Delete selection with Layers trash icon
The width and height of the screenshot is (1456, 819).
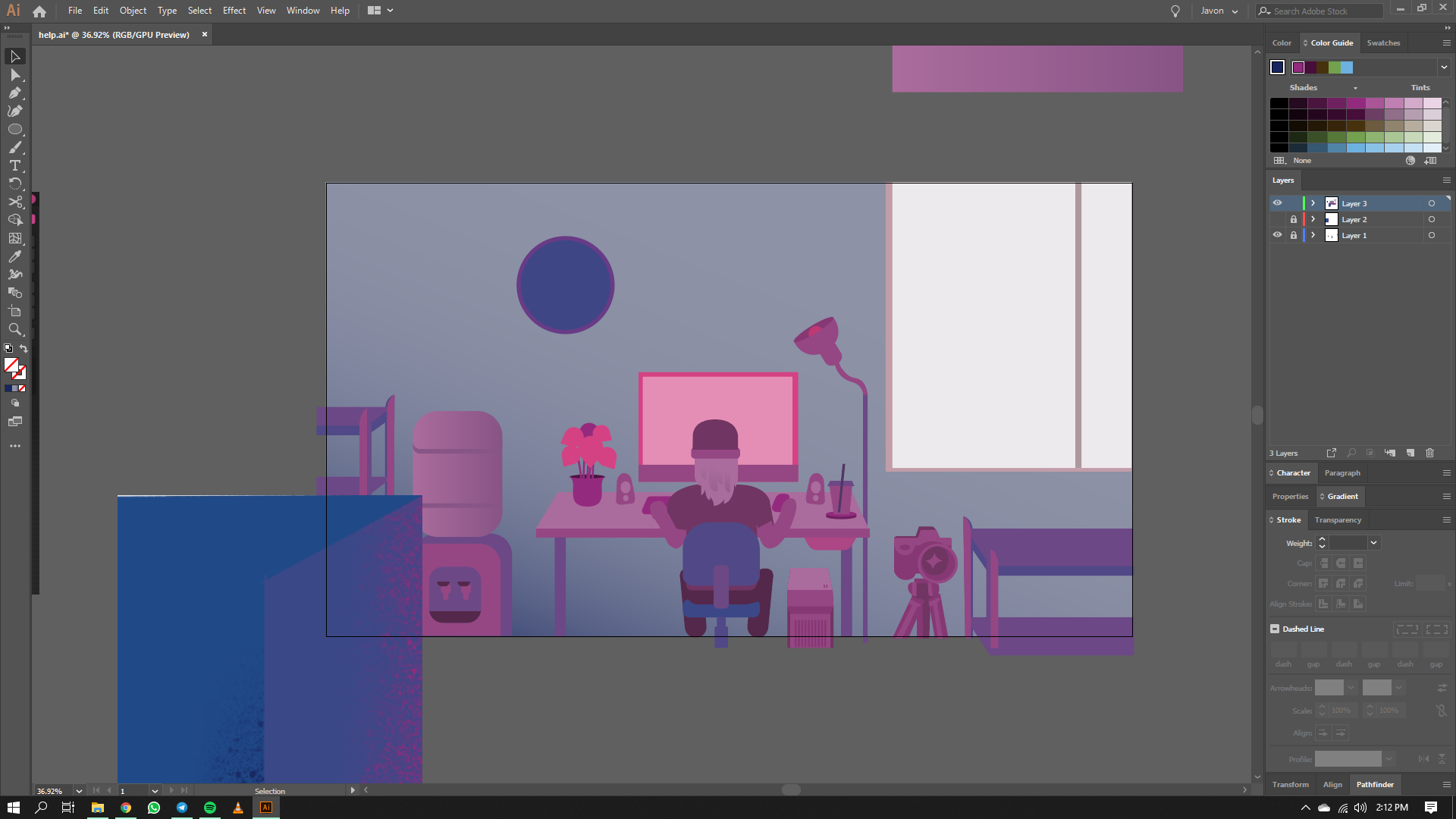[x=1430, y=453]
